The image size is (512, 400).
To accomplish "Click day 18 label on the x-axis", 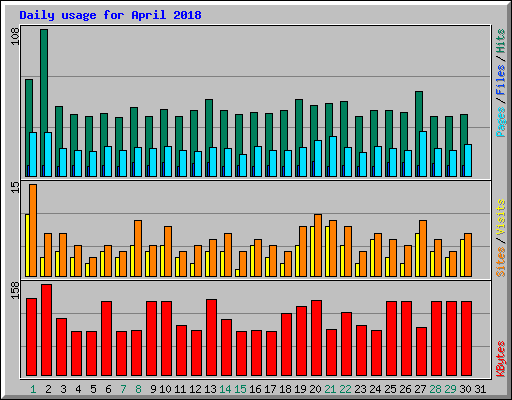I will 285,389.
